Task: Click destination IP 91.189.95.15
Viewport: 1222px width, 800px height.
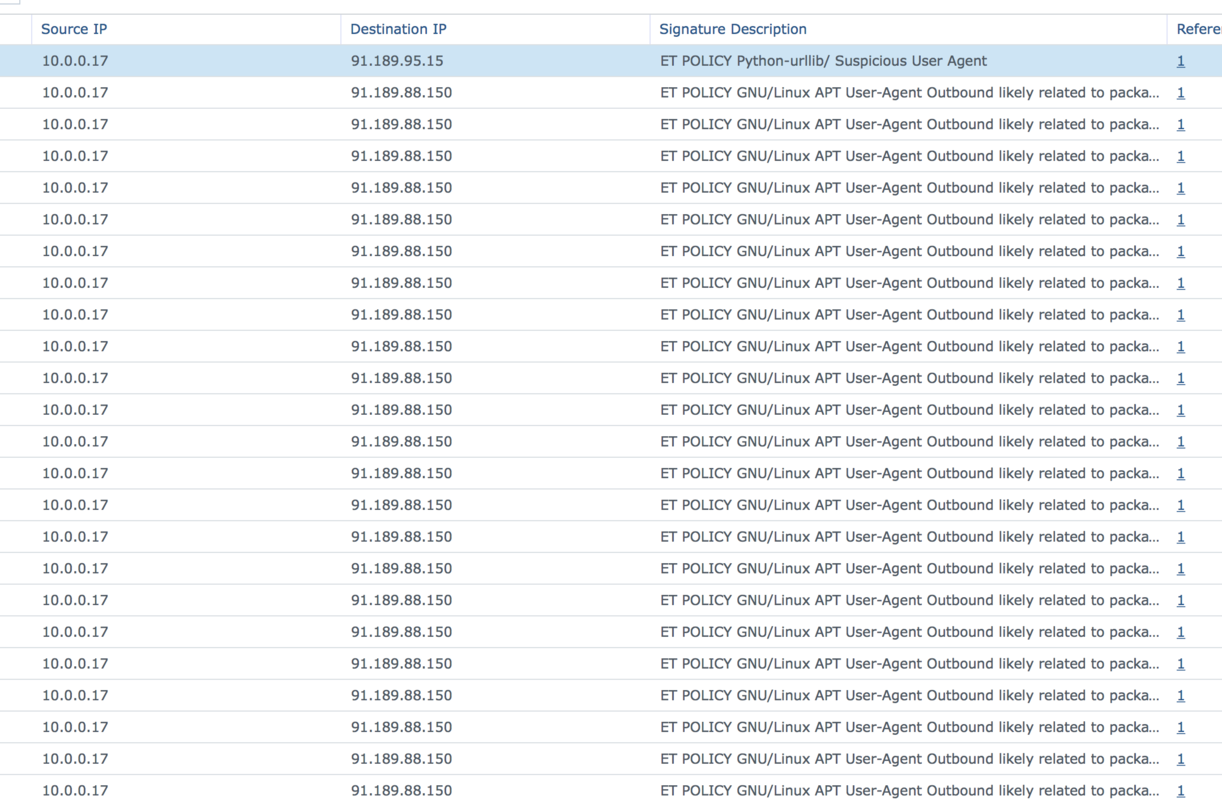Action: (397, 61)
